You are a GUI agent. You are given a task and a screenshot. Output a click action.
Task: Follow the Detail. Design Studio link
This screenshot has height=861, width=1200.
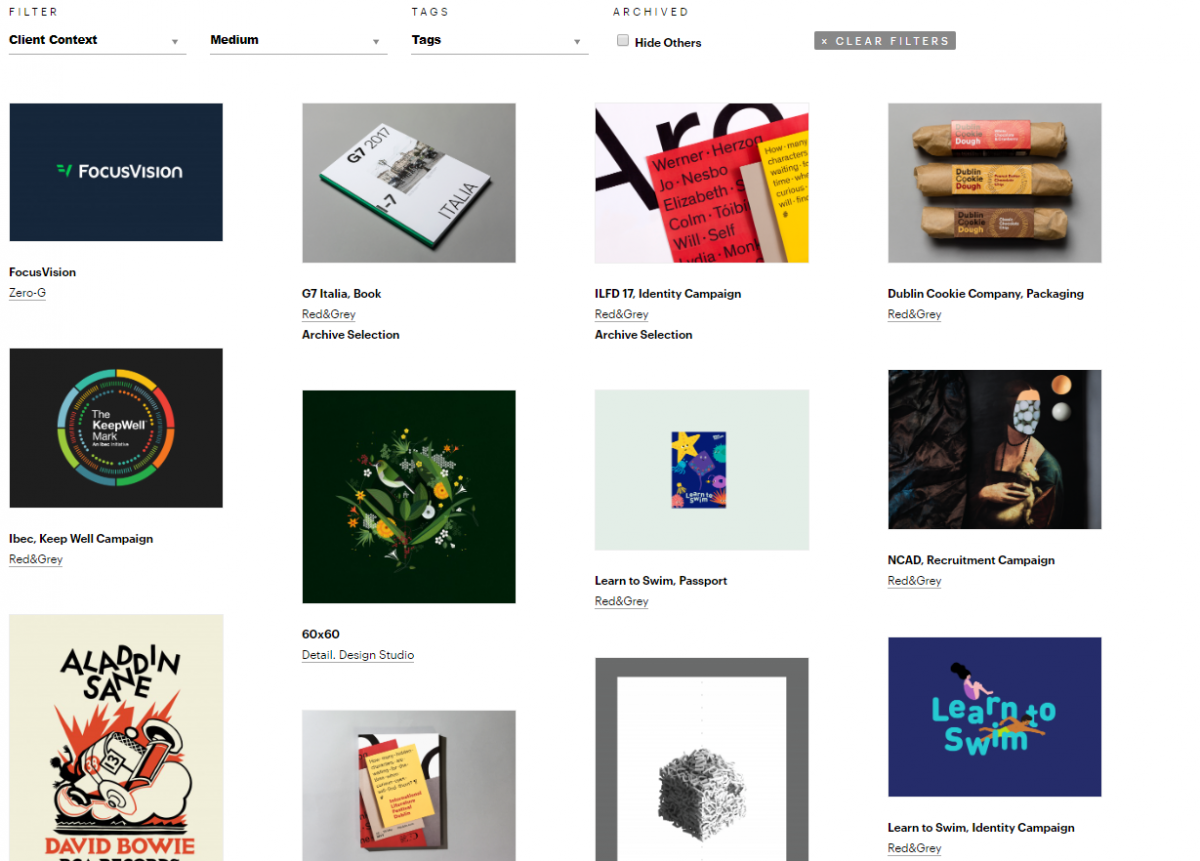358,655
